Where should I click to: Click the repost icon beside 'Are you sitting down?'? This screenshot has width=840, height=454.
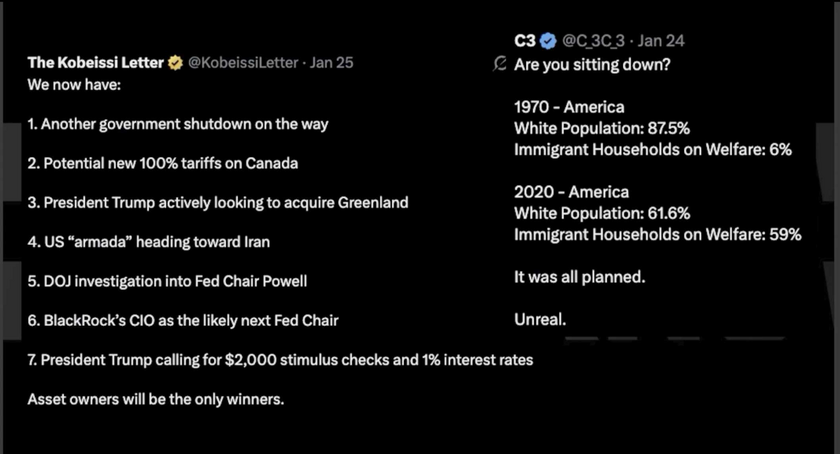click(x=502, y=64)
